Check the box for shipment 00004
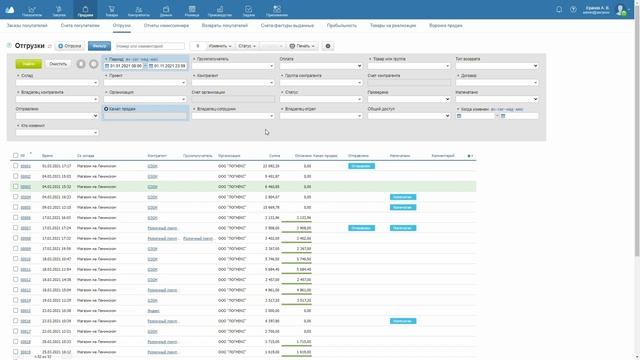 click(16, 197)
